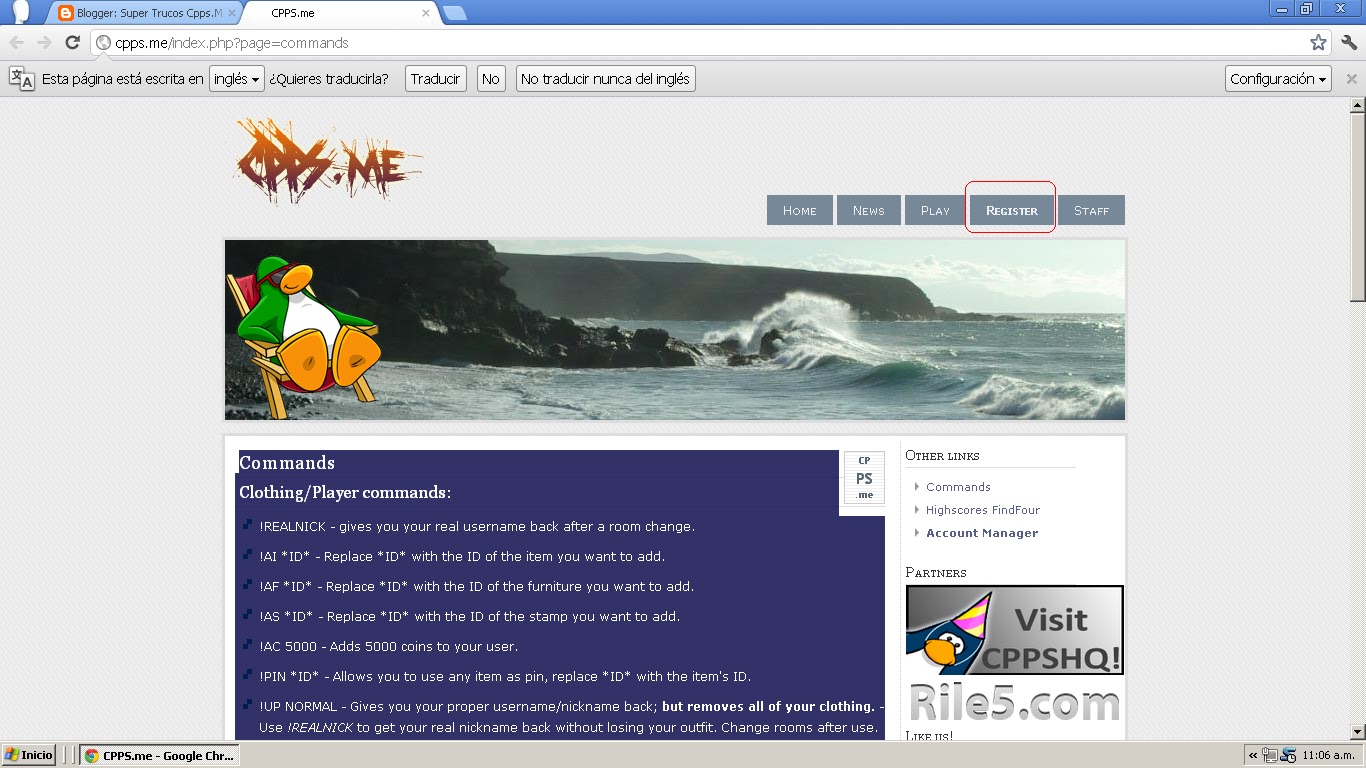Click the Register navigation button
The height and width of the screenshot is (768, 1366).
tap(1010, 210)
